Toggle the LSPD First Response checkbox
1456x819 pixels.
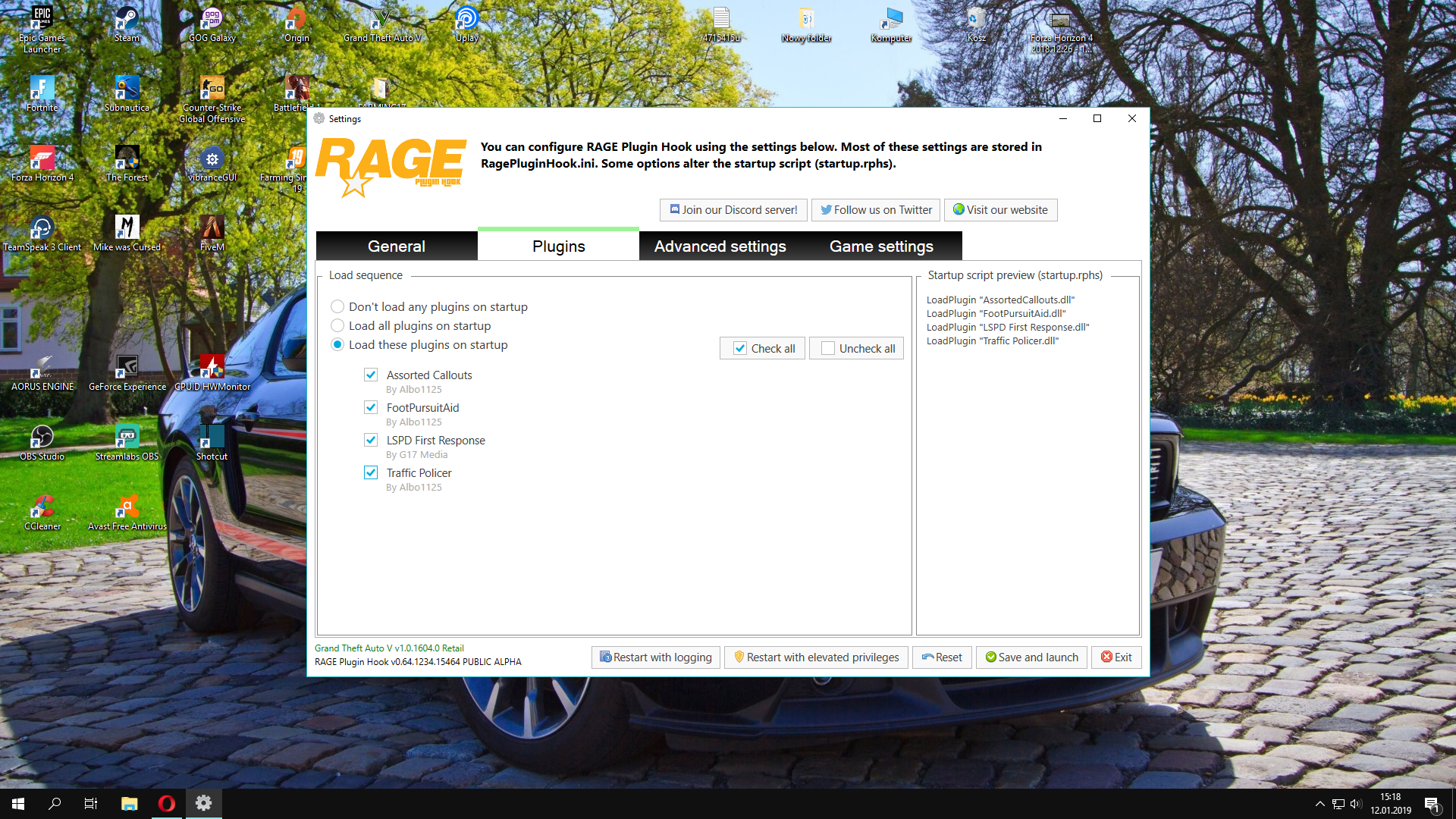371,440
